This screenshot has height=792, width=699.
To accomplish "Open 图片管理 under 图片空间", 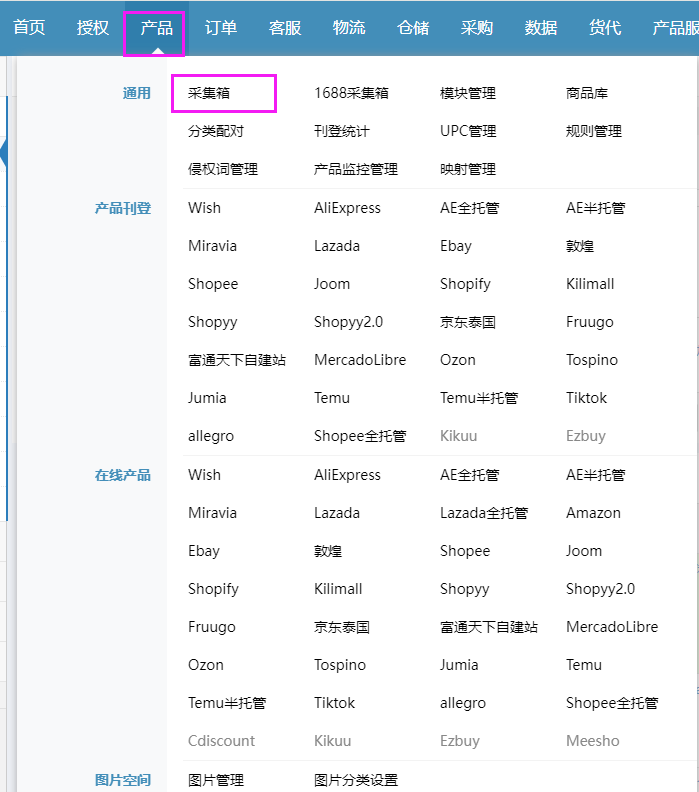I will click(x=216, y=780).
